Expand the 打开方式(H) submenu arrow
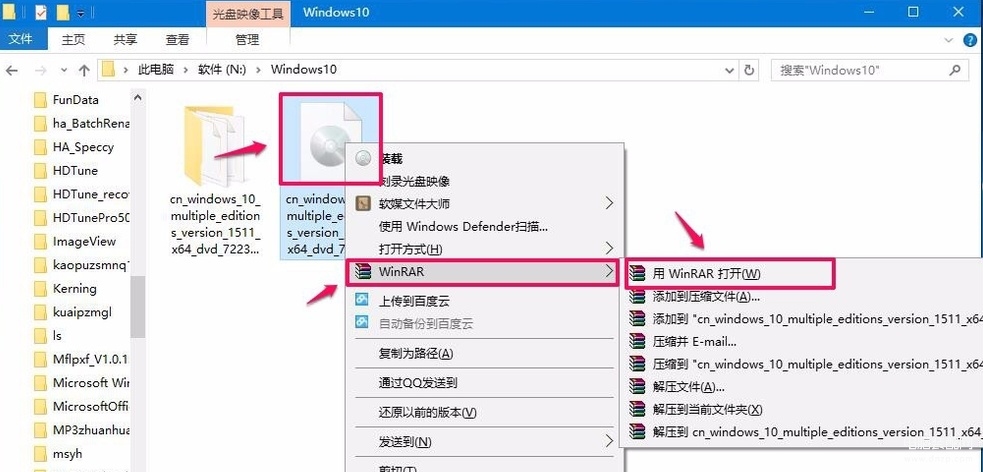983x472 pixels. coord(609,248)
